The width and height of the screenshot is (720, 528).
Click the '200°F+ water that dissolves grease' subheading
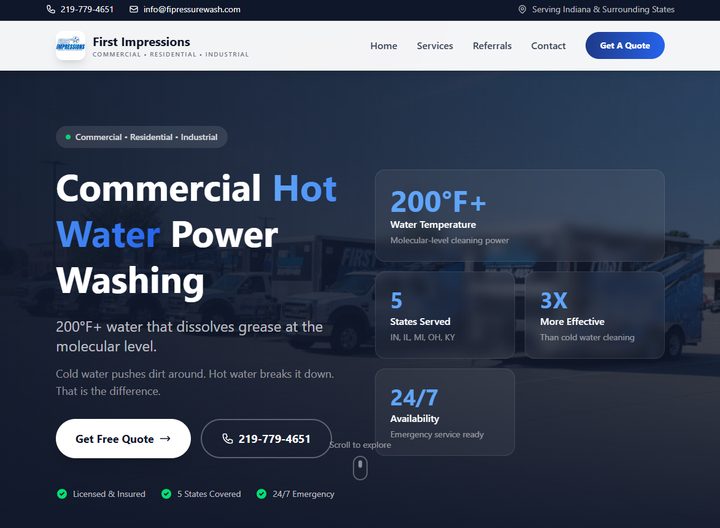pos(189,337)
